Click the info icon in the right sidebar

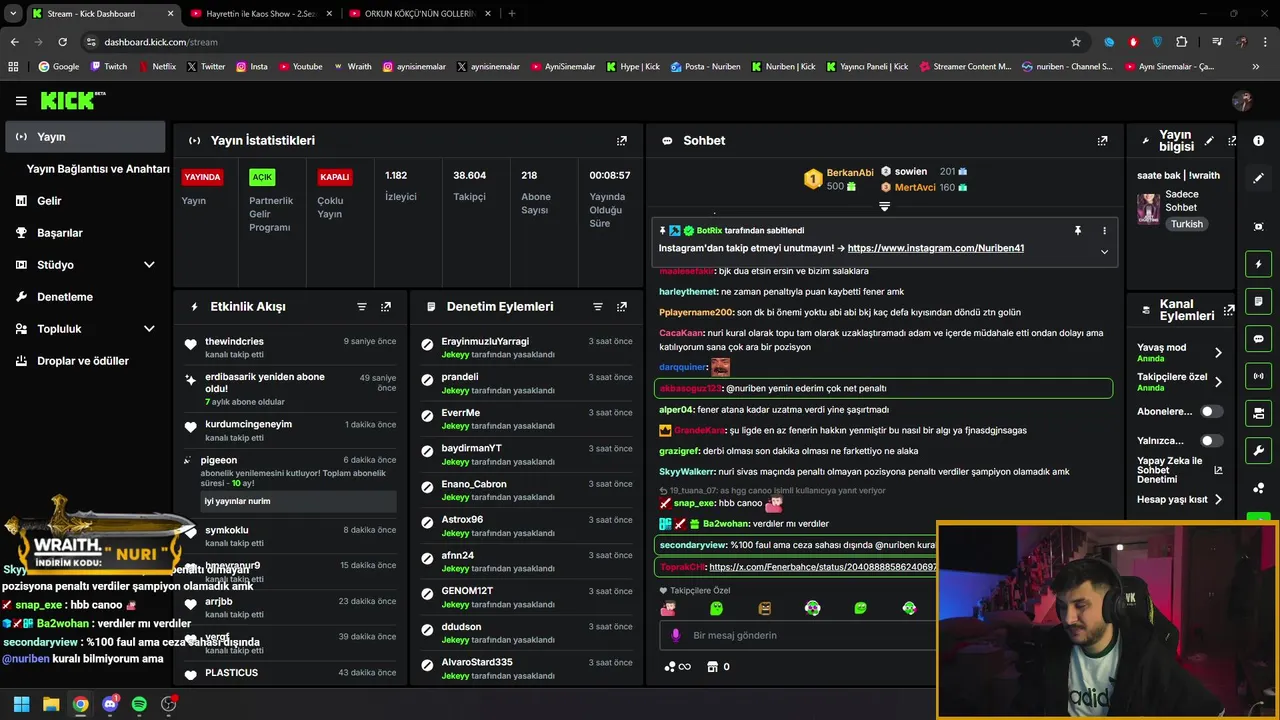coord(1258,141)
